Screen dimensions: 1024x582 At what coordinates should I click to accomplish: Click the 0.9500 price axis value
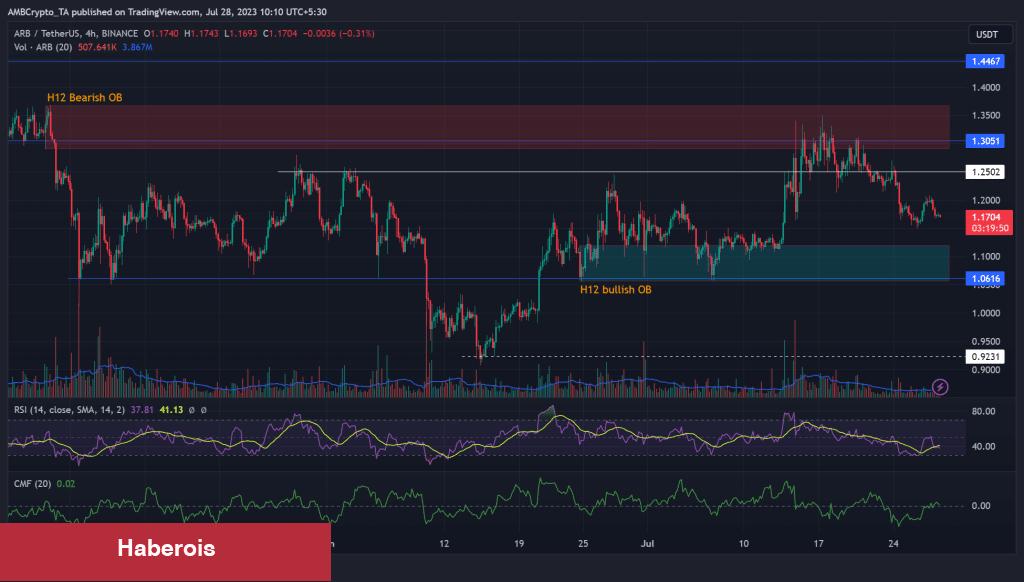tap(985, 342)
